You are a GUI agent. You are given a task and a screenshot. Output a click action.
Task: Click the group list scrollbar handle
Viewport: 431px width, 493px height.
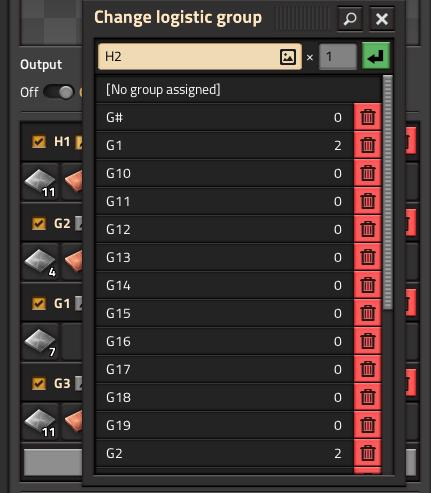tap(388, 193)
